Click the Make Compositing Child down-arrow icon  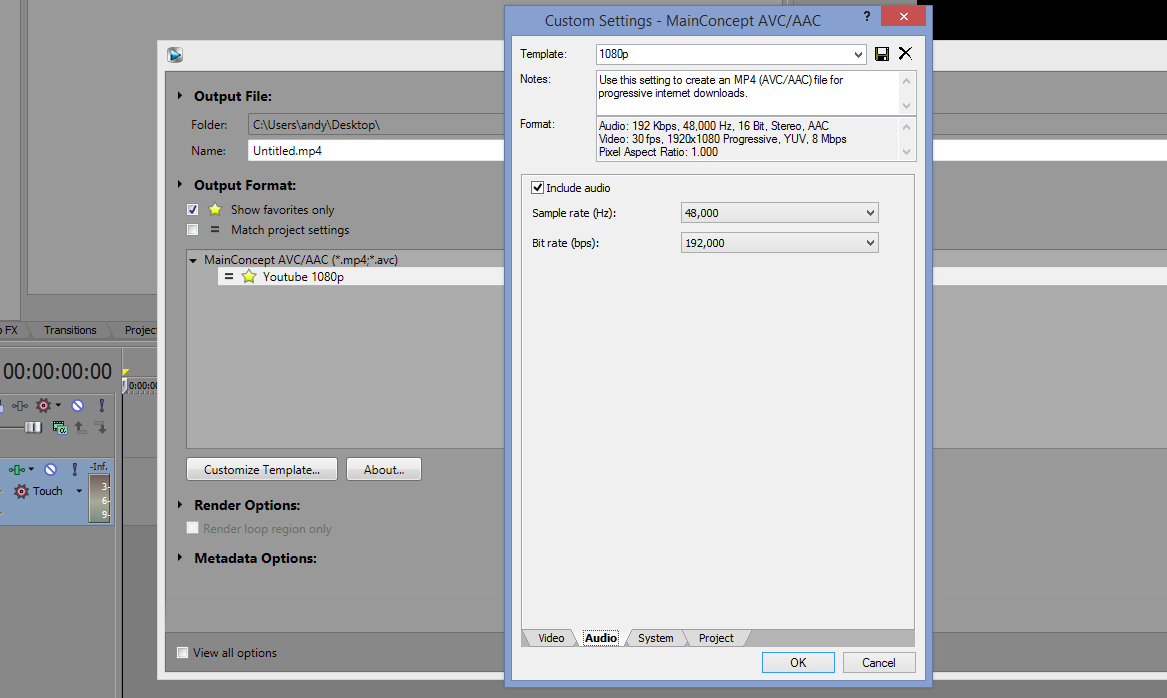click(100, 427)
